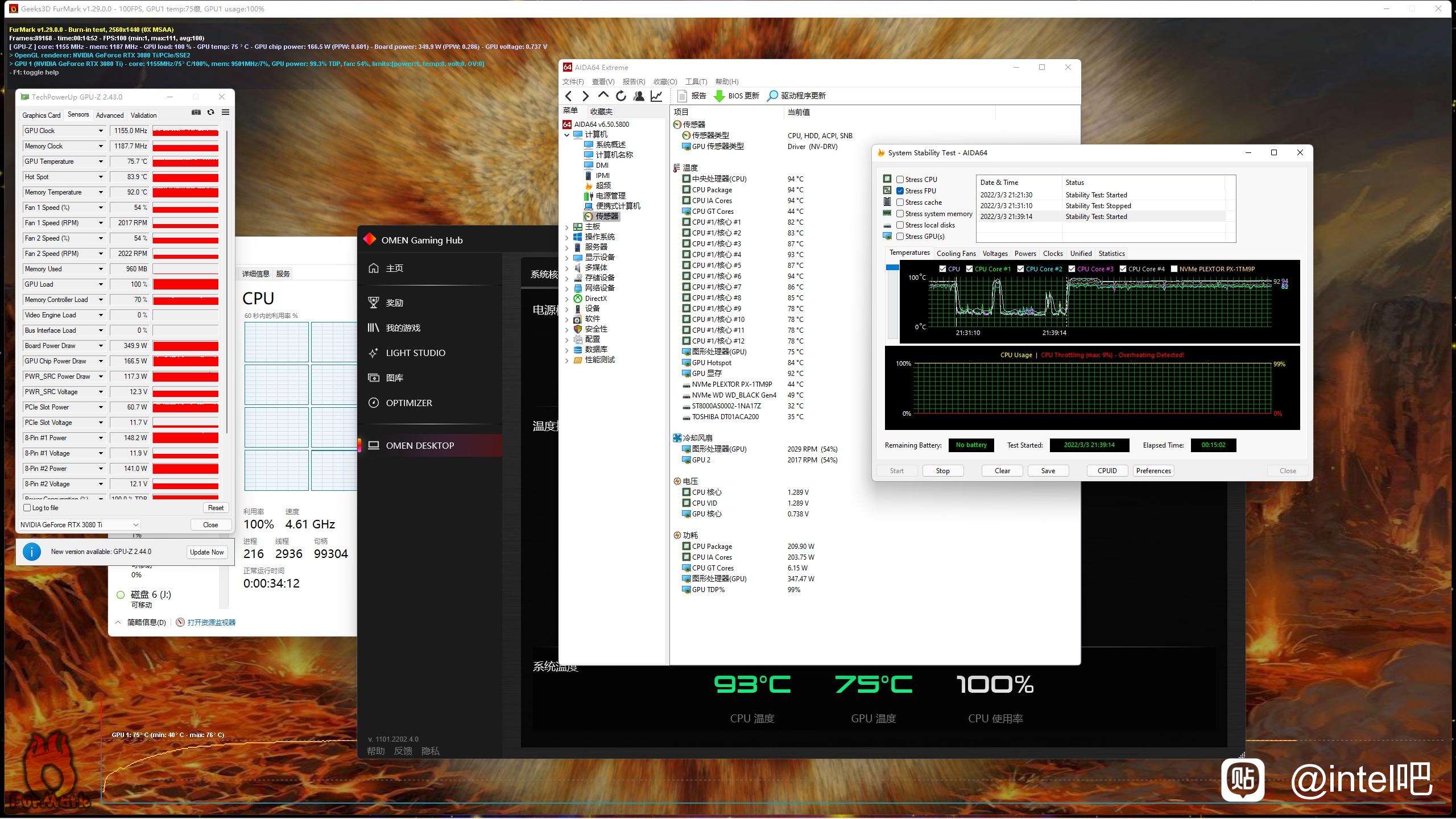The width and height of the screenshot is (1456, 819).
Task: Click Save in Stability Test
Action: [1048, 470]
